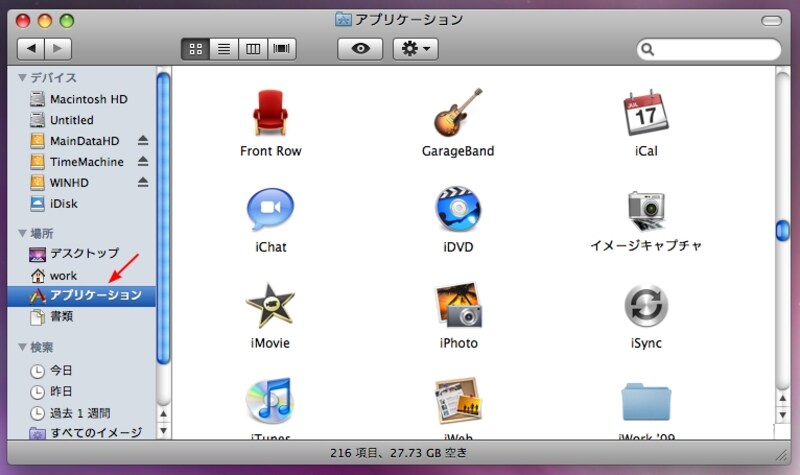Click the iCal name label
This screenshot has height=475, width=800.
tap(646, 151)
